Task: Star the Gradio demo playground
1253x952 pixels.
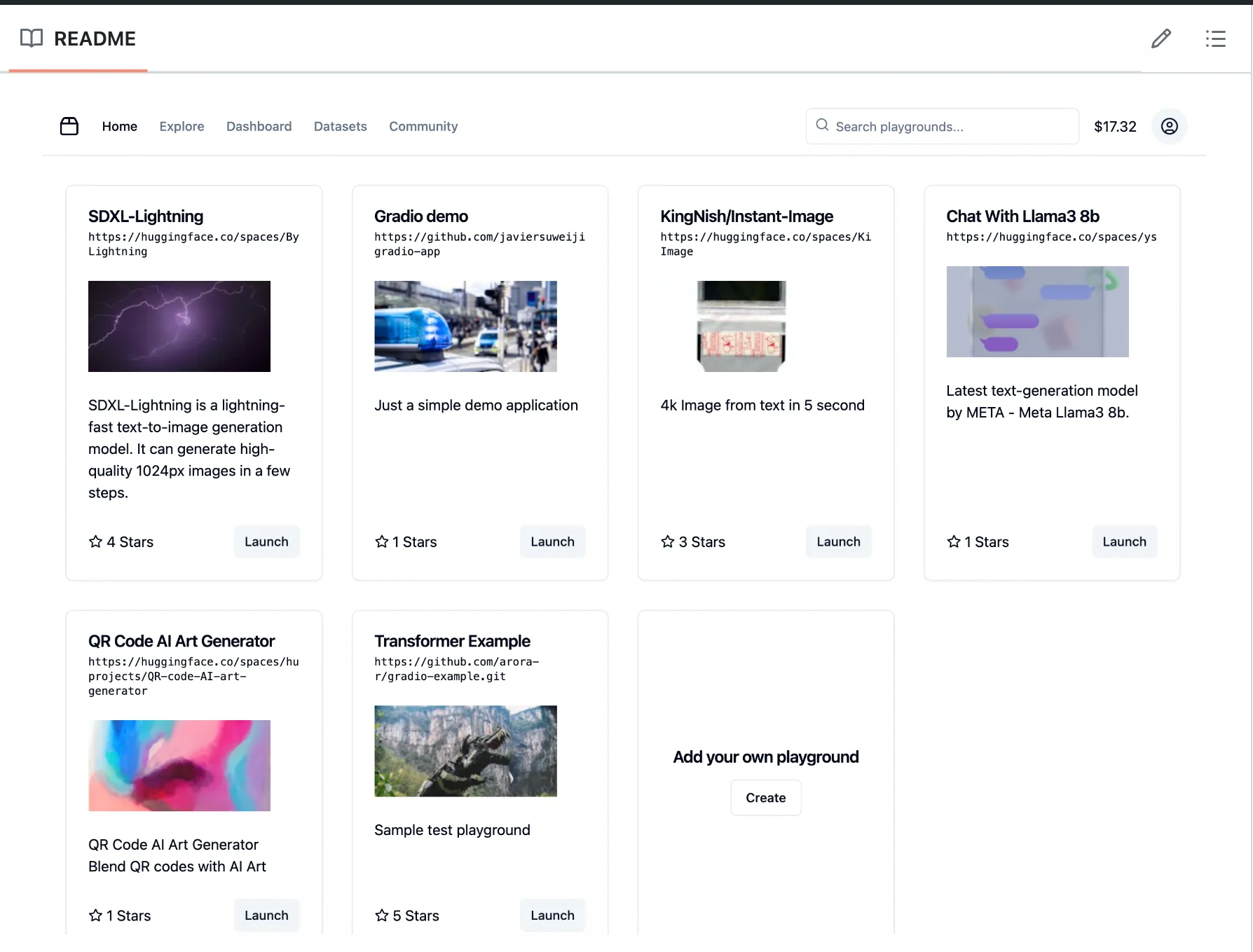Action: [x=382, y=541]
